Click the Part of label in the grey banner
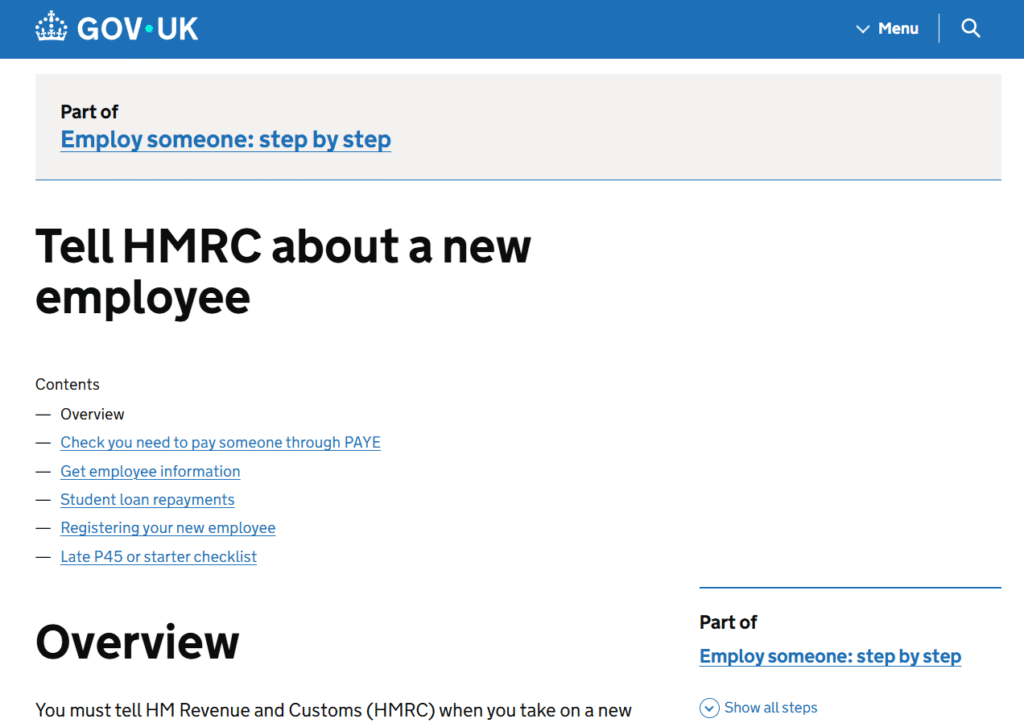 tap(89, 112)
